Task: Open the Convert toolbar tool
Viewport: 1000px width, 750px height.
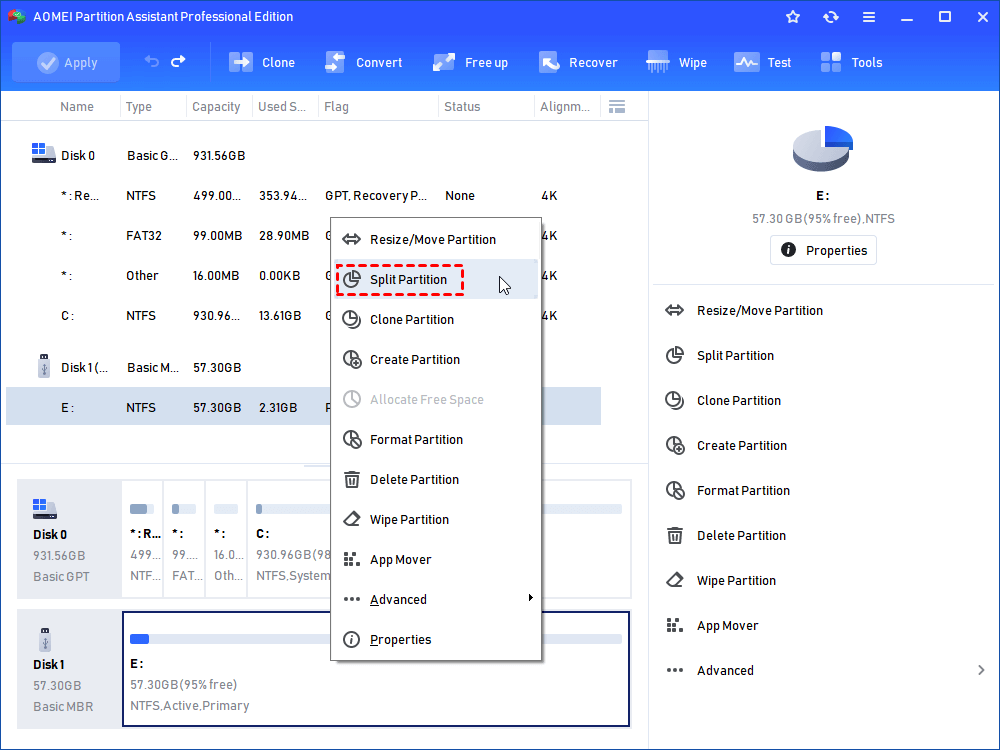Action: coord(364,62)
